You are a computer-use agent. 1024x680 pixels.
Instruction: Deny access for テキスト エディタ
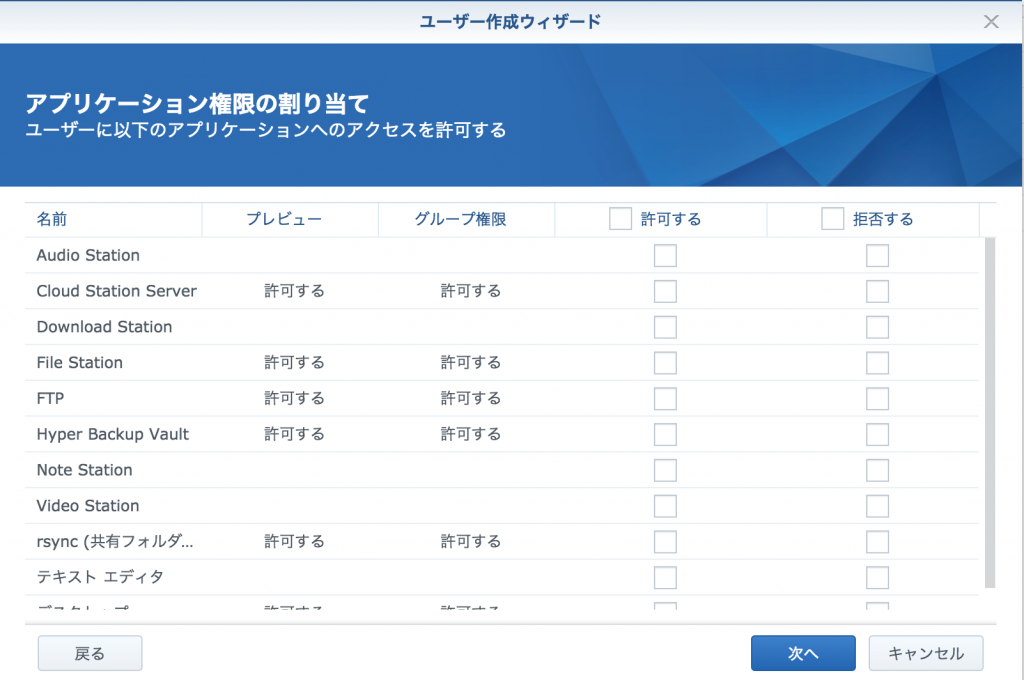click(877, 577)
